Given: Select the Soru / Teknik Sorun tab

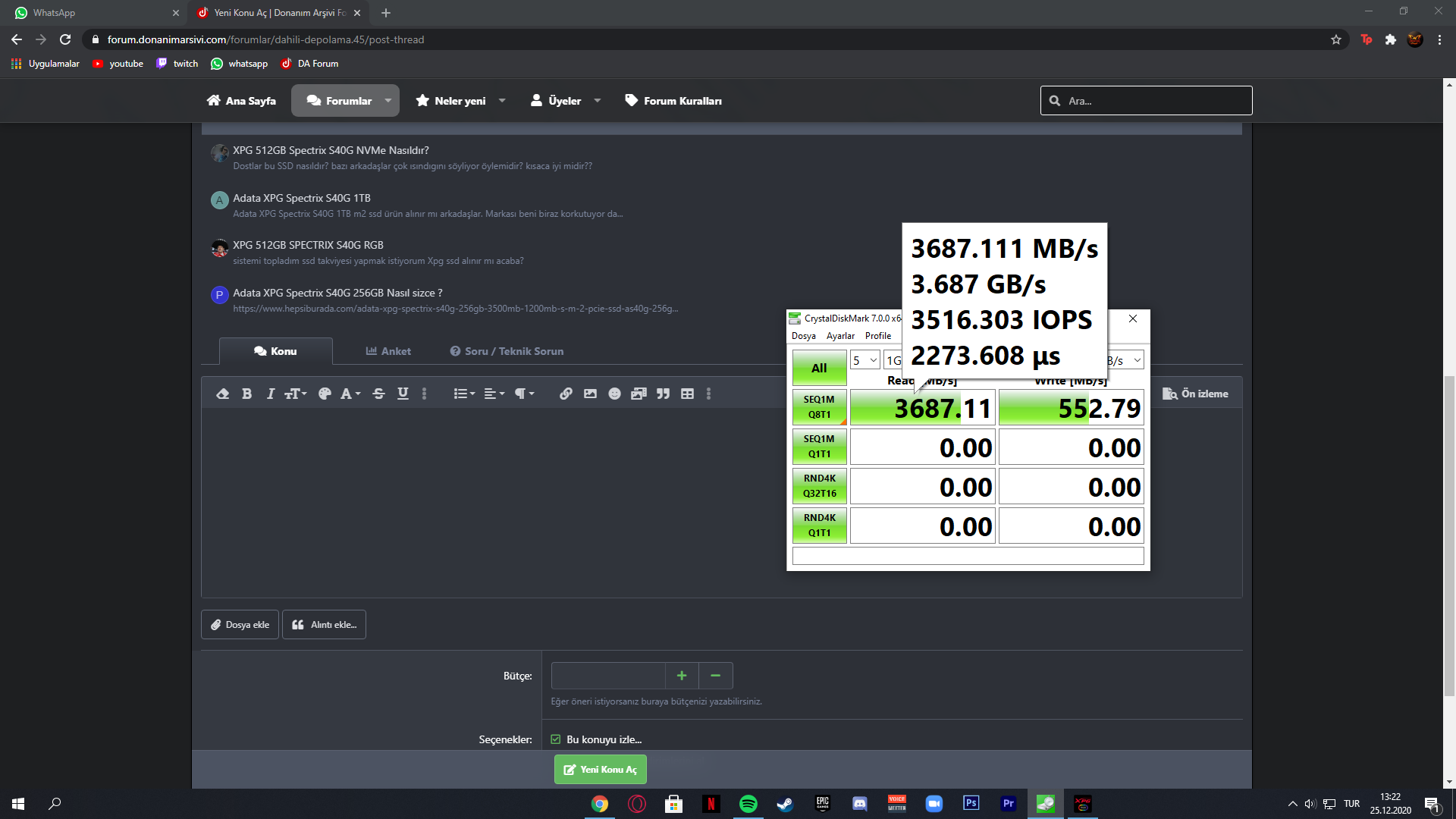Looking at the screenshot, I should click(507, 351).
